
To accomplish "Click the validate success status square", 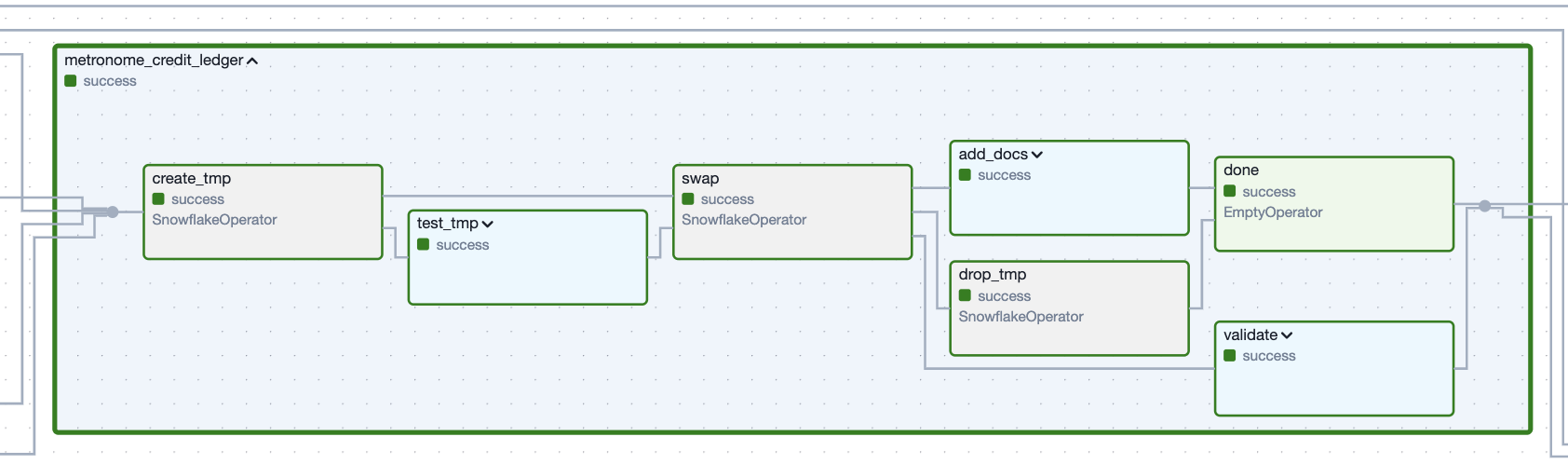I will pyautogui.click(x=1229, y=356).
